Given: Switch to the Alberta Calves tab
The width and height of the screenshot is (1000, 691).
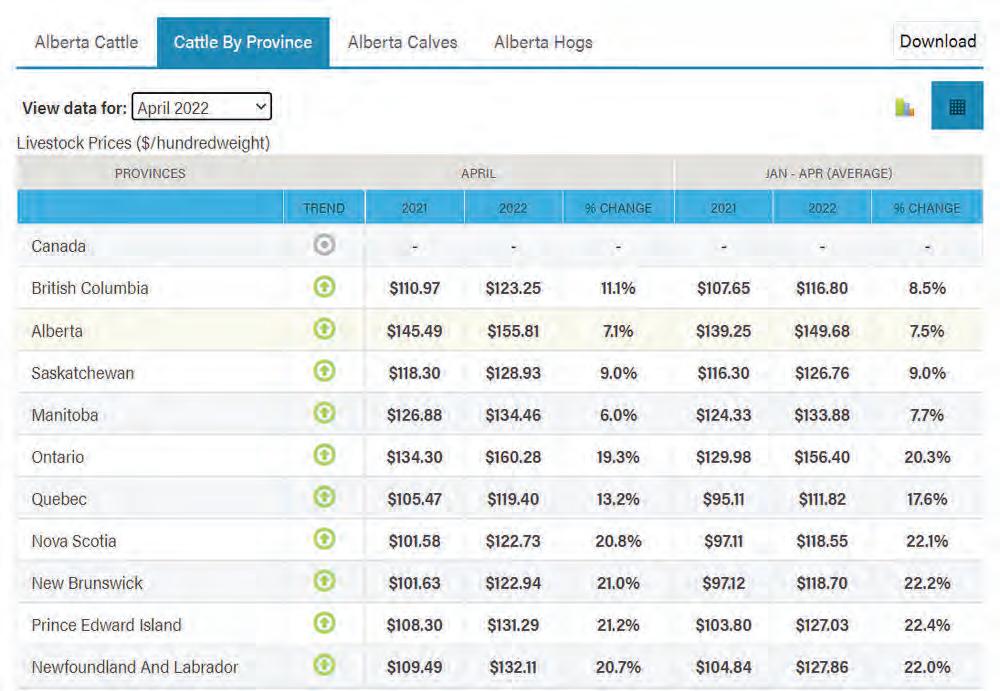Looking at the screenshot, I should click(402, 42).
